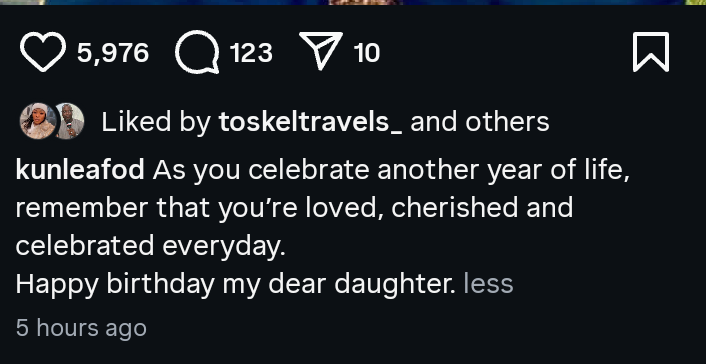The width and height of the screenshot is (706, 364).
Task: Click the post image strip above the actions
Action: pyautogui.click(x=353, y=2)
